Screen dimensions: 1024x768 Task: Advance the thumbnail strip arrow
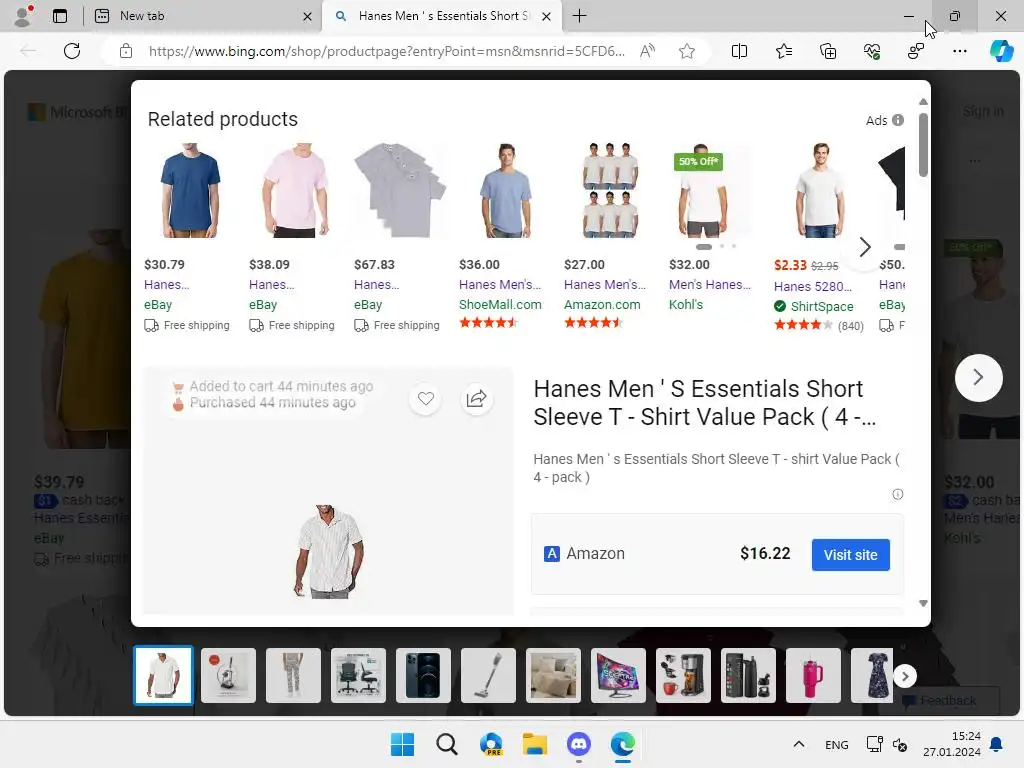[905, 677]
